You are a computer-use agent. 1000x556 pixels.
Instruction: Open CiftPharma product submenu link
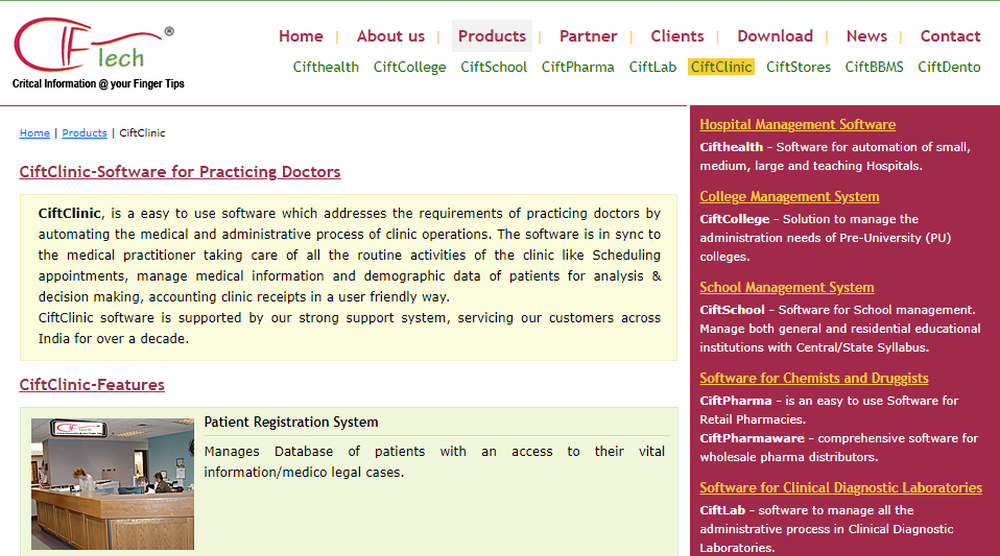[x=578, y=67]
